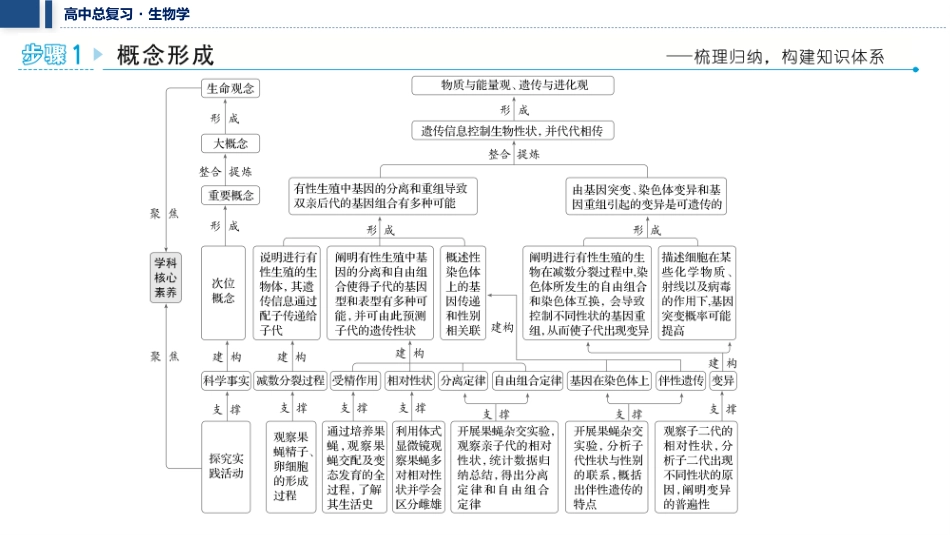Click box starting 说明进行有性生殖的生物体
950x535 pixels.
pos(288,293)
